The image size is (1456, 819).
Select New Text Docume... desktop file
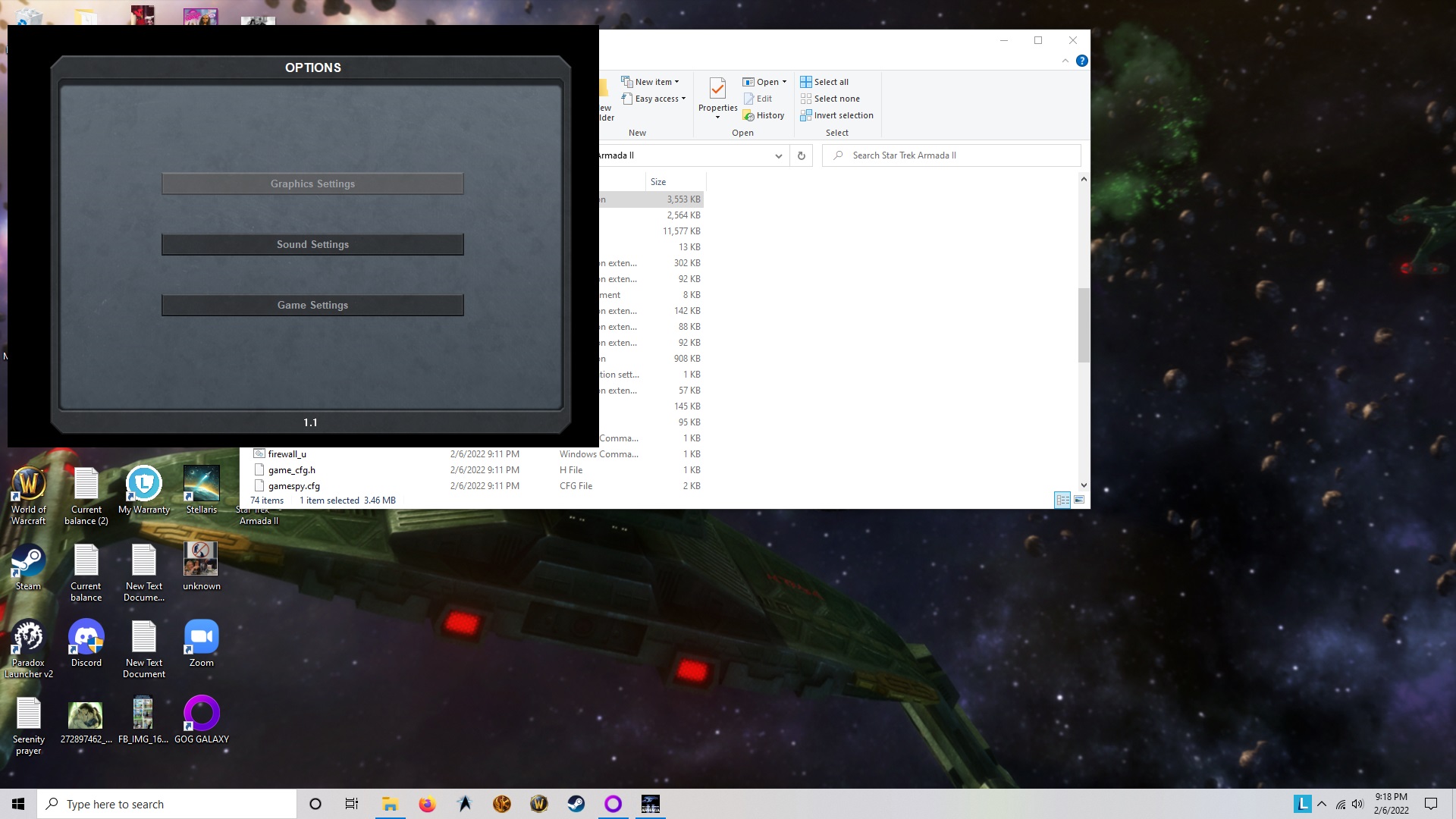point(144,573)
